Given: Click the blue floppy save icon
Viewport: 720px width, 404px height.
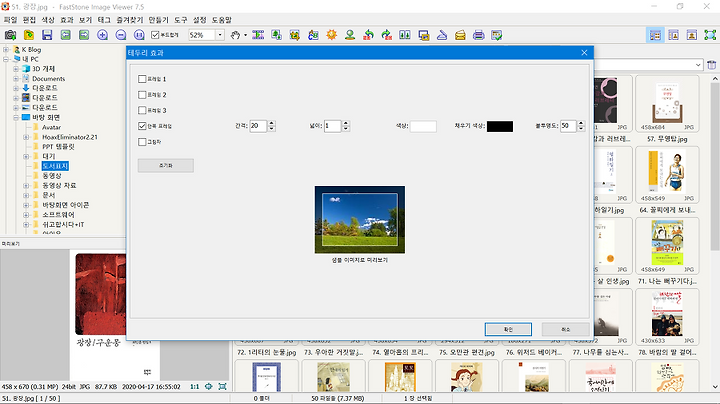Looking at the screenshot, I should [47, 35].
